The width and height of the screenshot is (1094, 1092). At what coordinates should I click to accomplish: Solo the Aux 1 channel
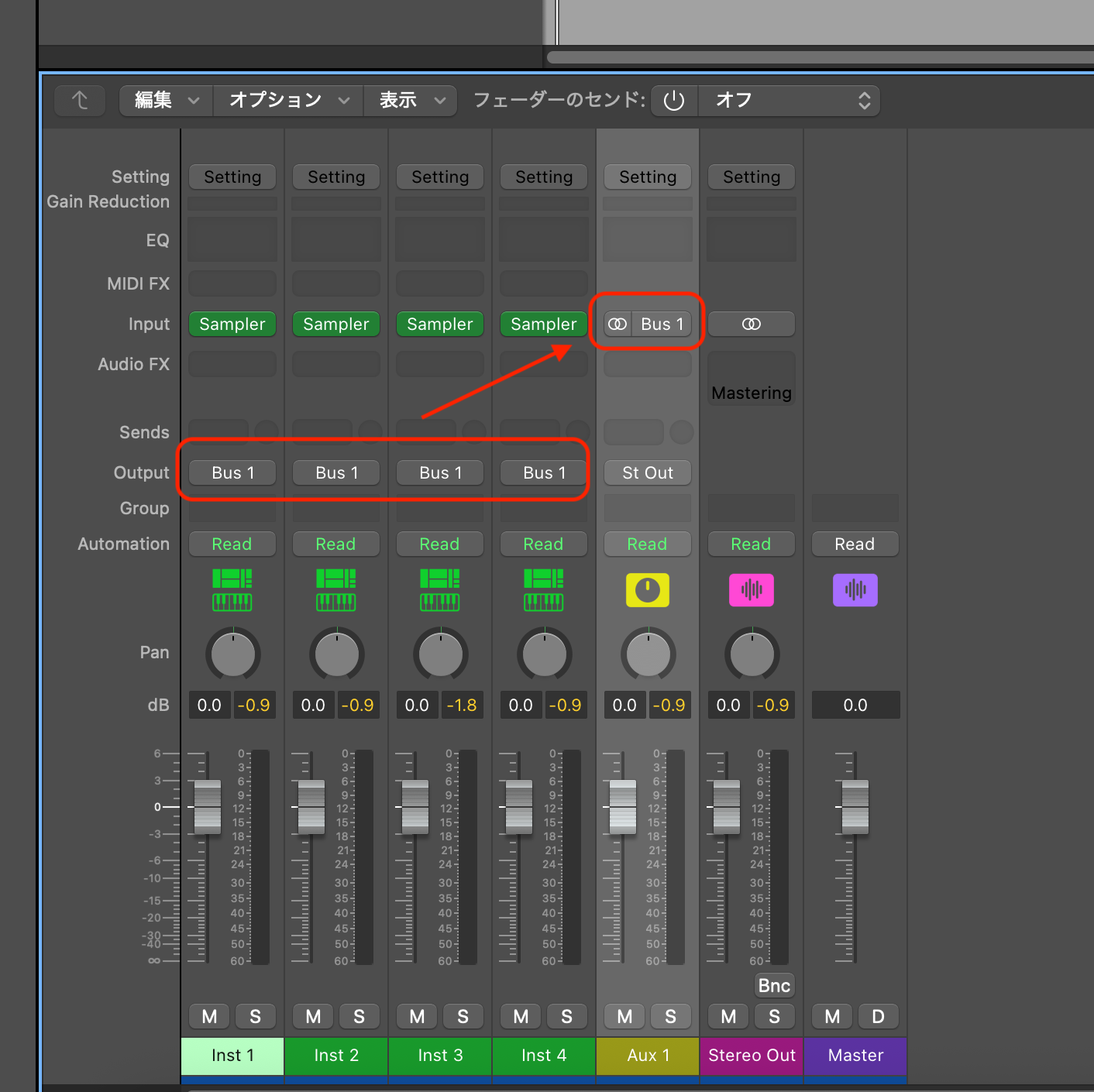click(x=670, y=1016)
